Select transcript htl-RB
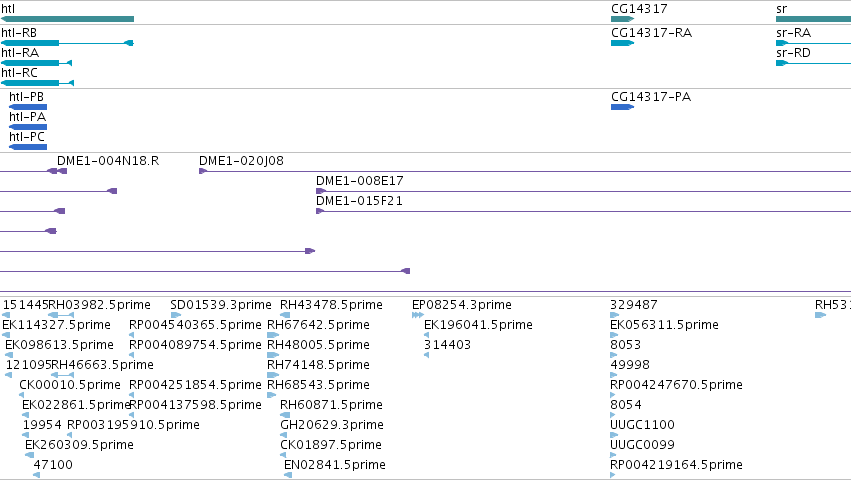This screenshot has width=851, height=480. tap(67, 43)
